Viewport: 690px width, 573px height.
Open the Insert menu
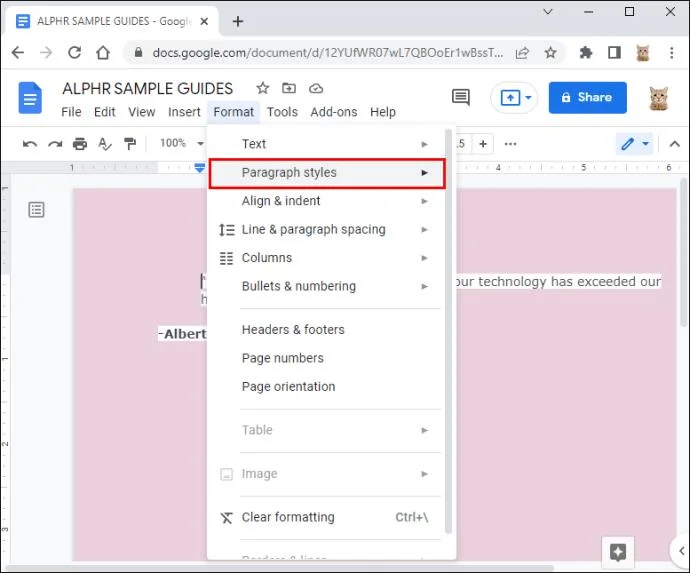(184, 112)
